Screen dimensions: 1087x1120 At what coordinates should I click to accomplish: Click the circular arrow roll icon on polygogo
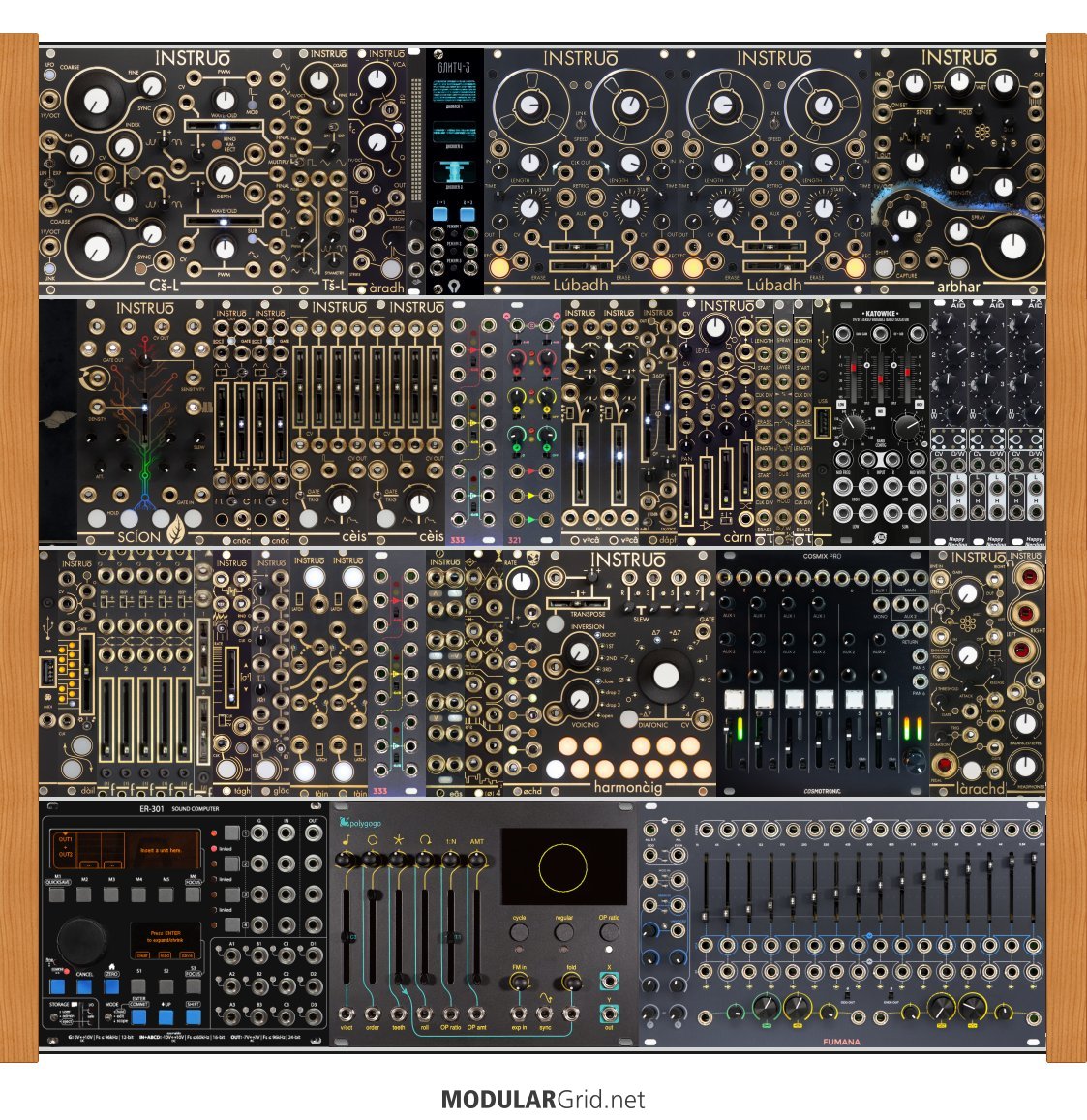point(425,840)
